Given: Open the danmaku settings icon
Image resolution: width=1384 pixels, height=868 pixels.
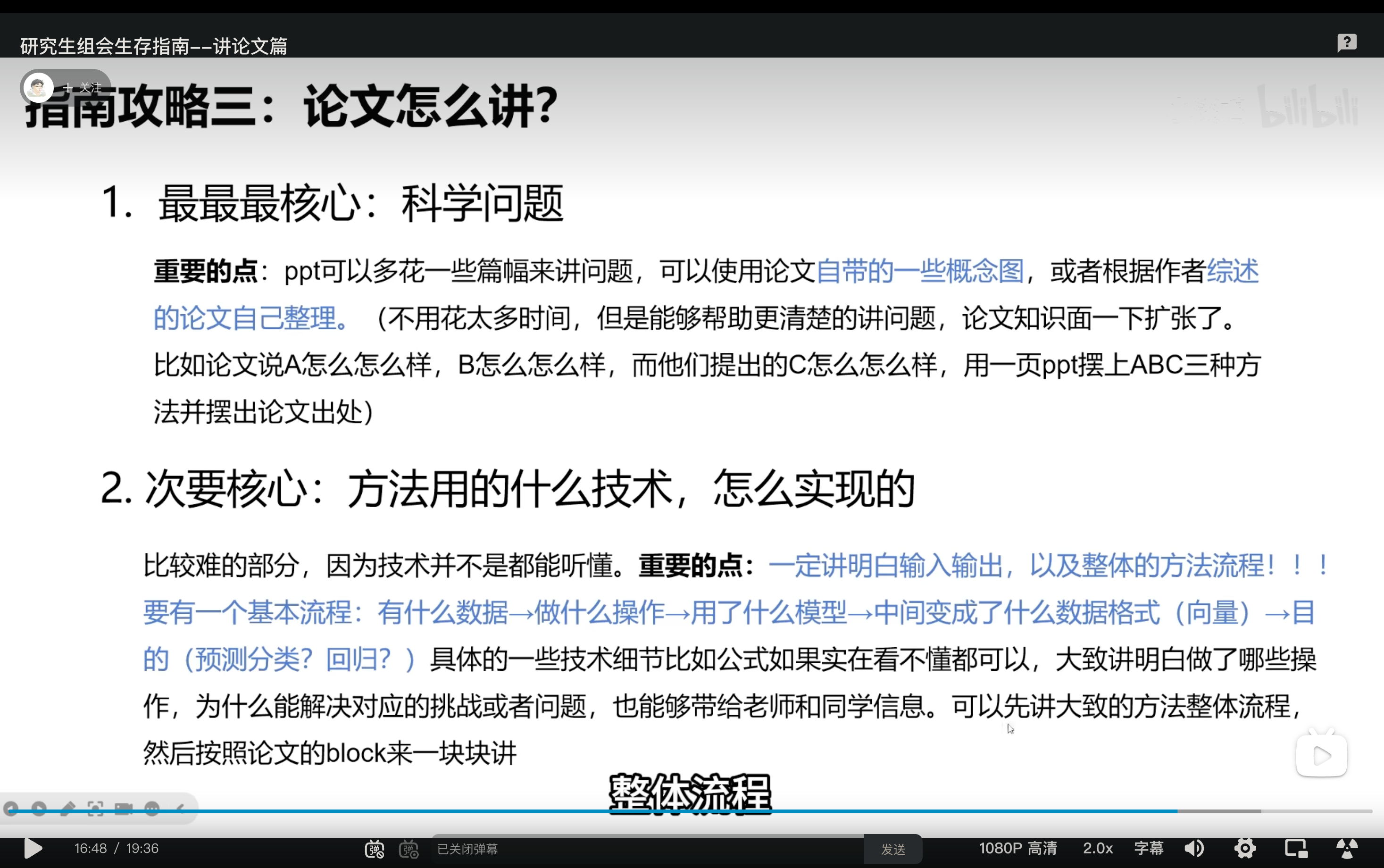Looking at the screenshot, I should (x=409, y=849).
